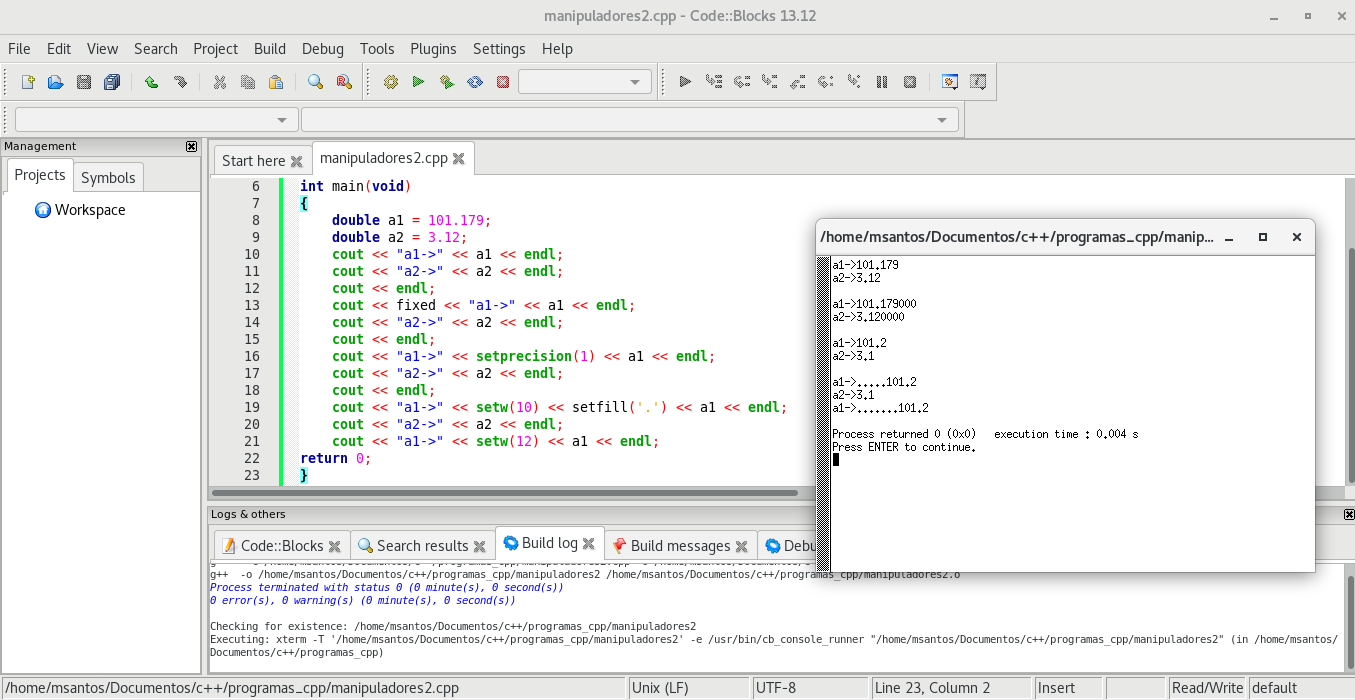
Task: Close the Management panel
Action: 192,146
